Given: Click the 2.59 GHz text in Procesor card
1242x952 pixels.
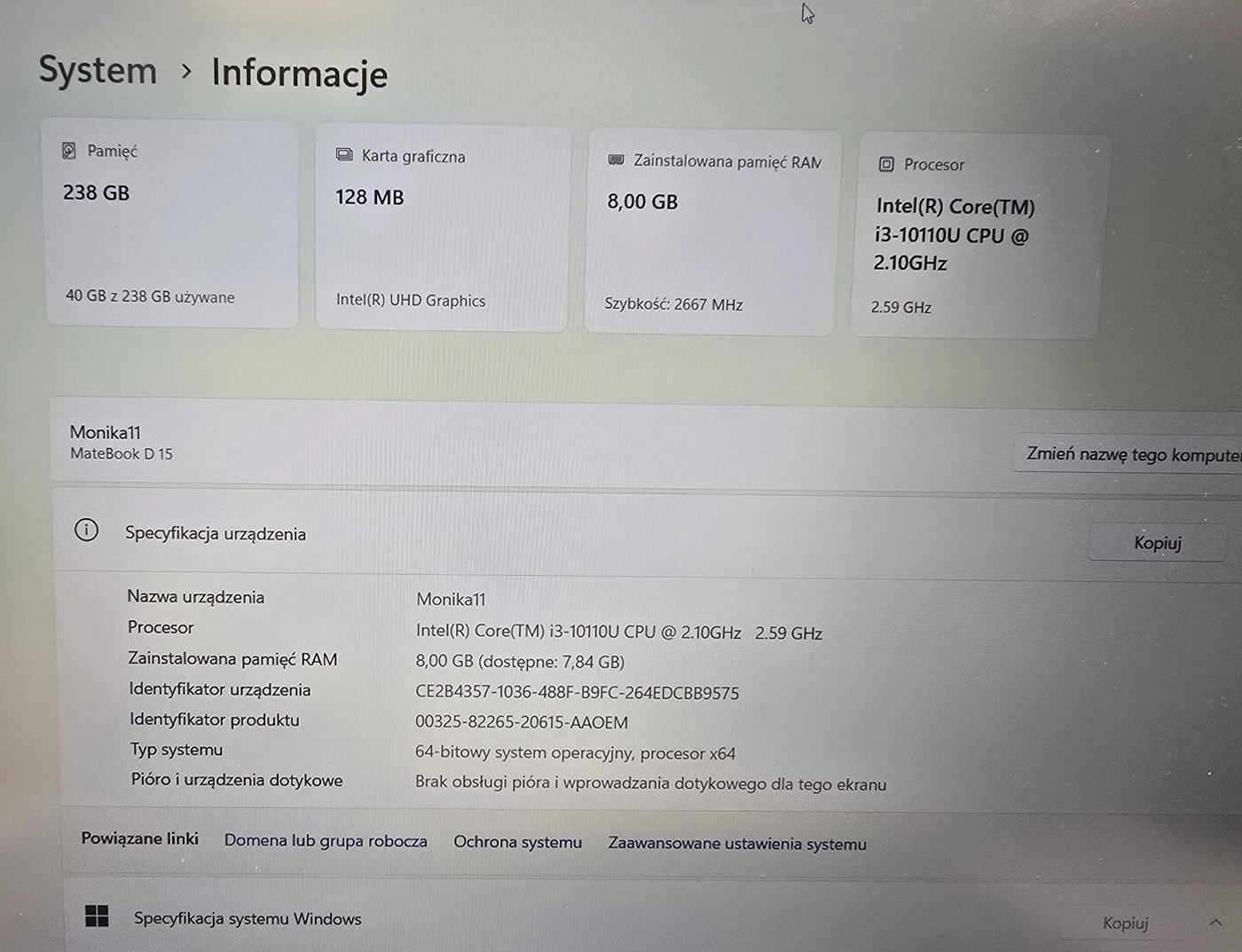Looking at the screenshot, I should pos(901,307).
